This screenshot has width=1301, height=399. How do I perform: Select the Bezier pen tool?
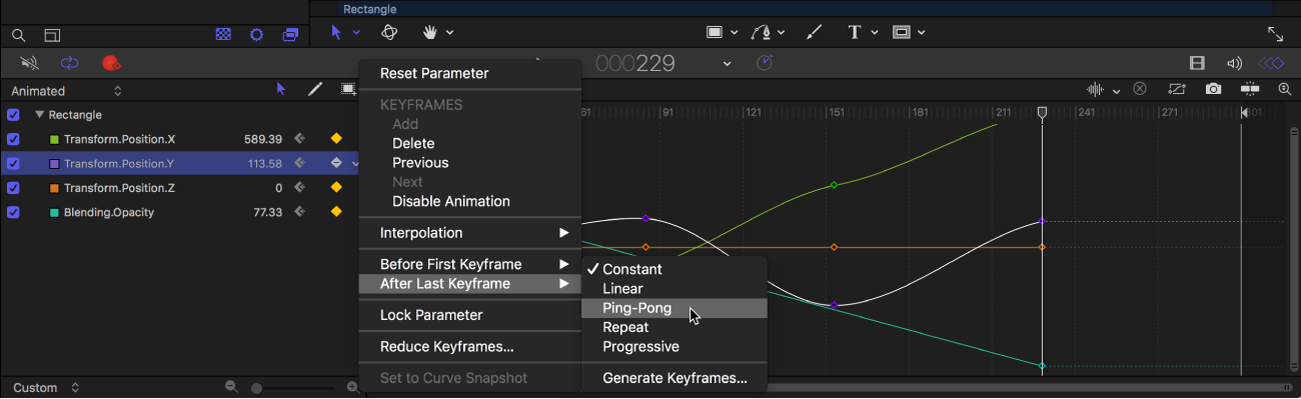pos(762,32)
